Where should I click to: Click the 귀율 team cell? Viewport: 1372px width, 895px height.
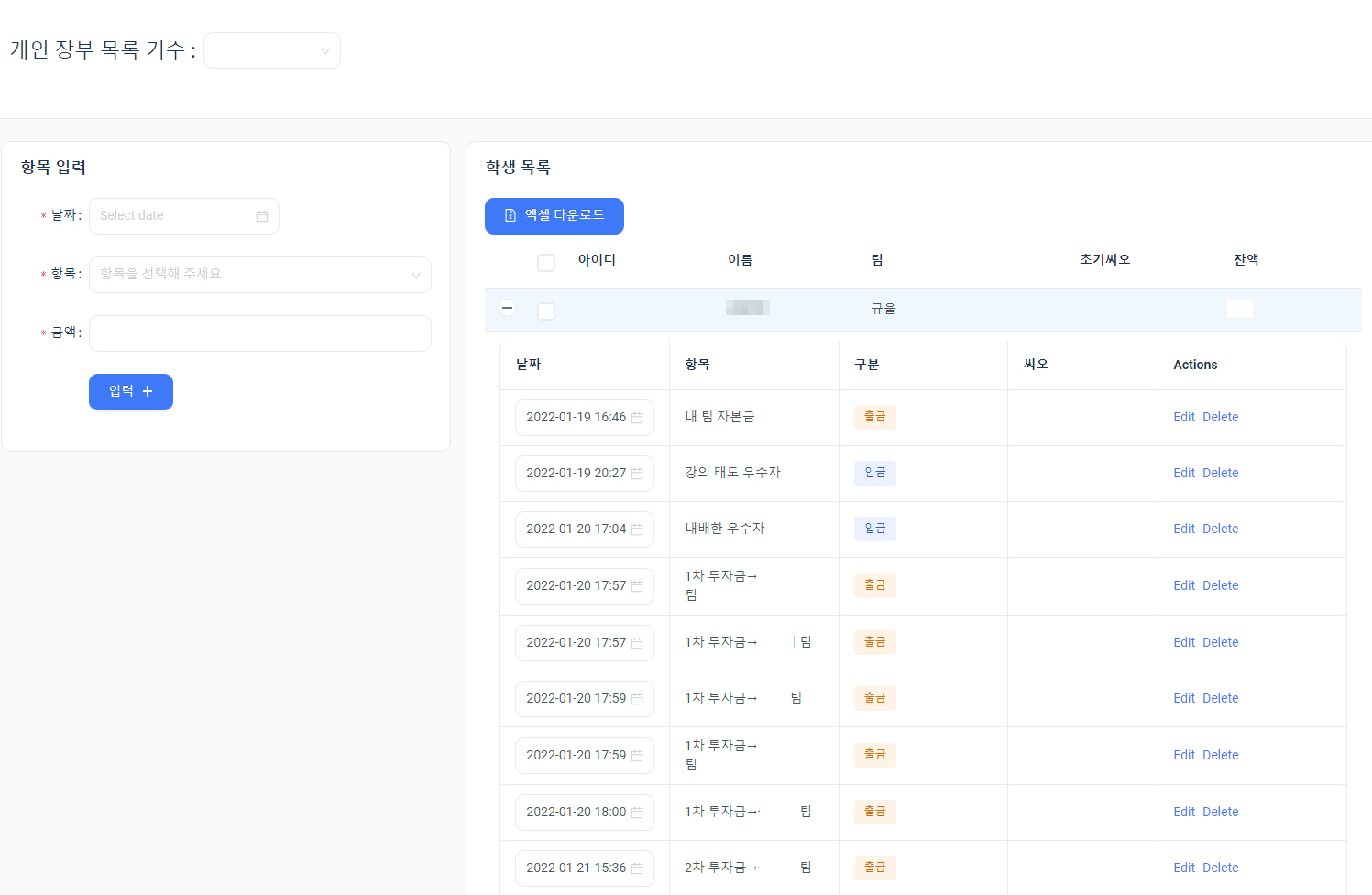884,309
